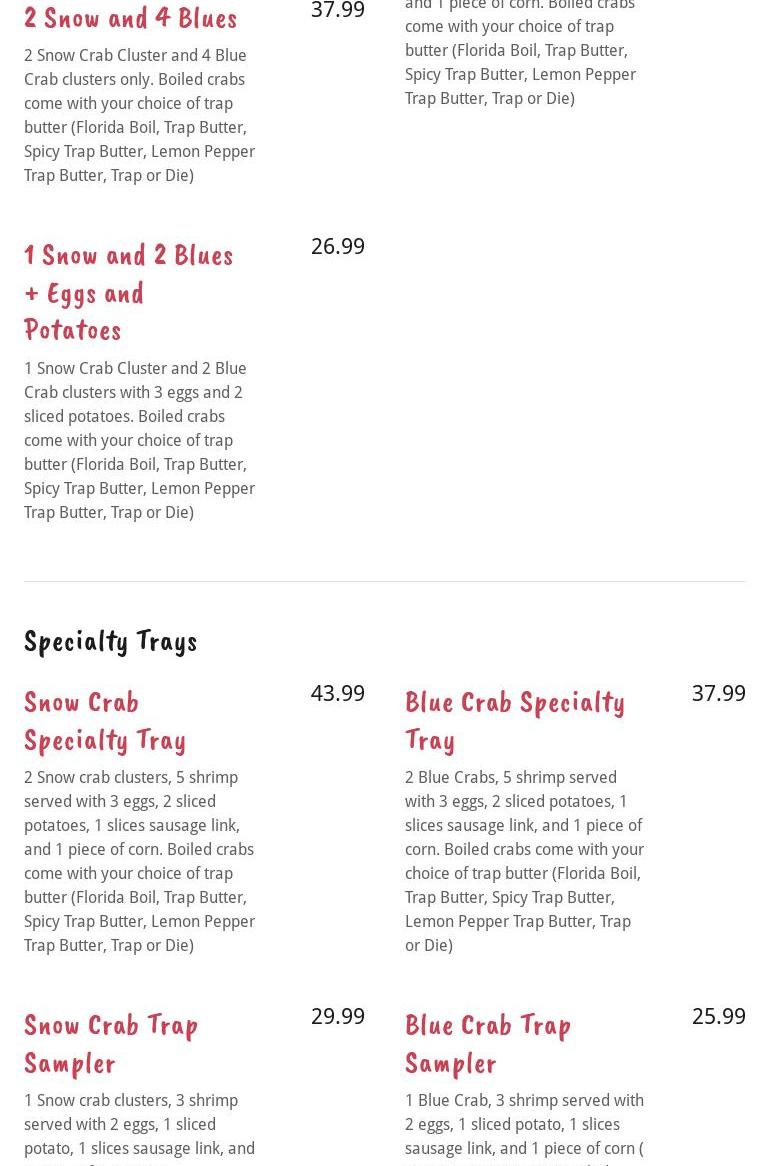Screen dimensions: 770x1166
Task: Click the 2 Snow and 4 Blues description
Action: (140, 115)
